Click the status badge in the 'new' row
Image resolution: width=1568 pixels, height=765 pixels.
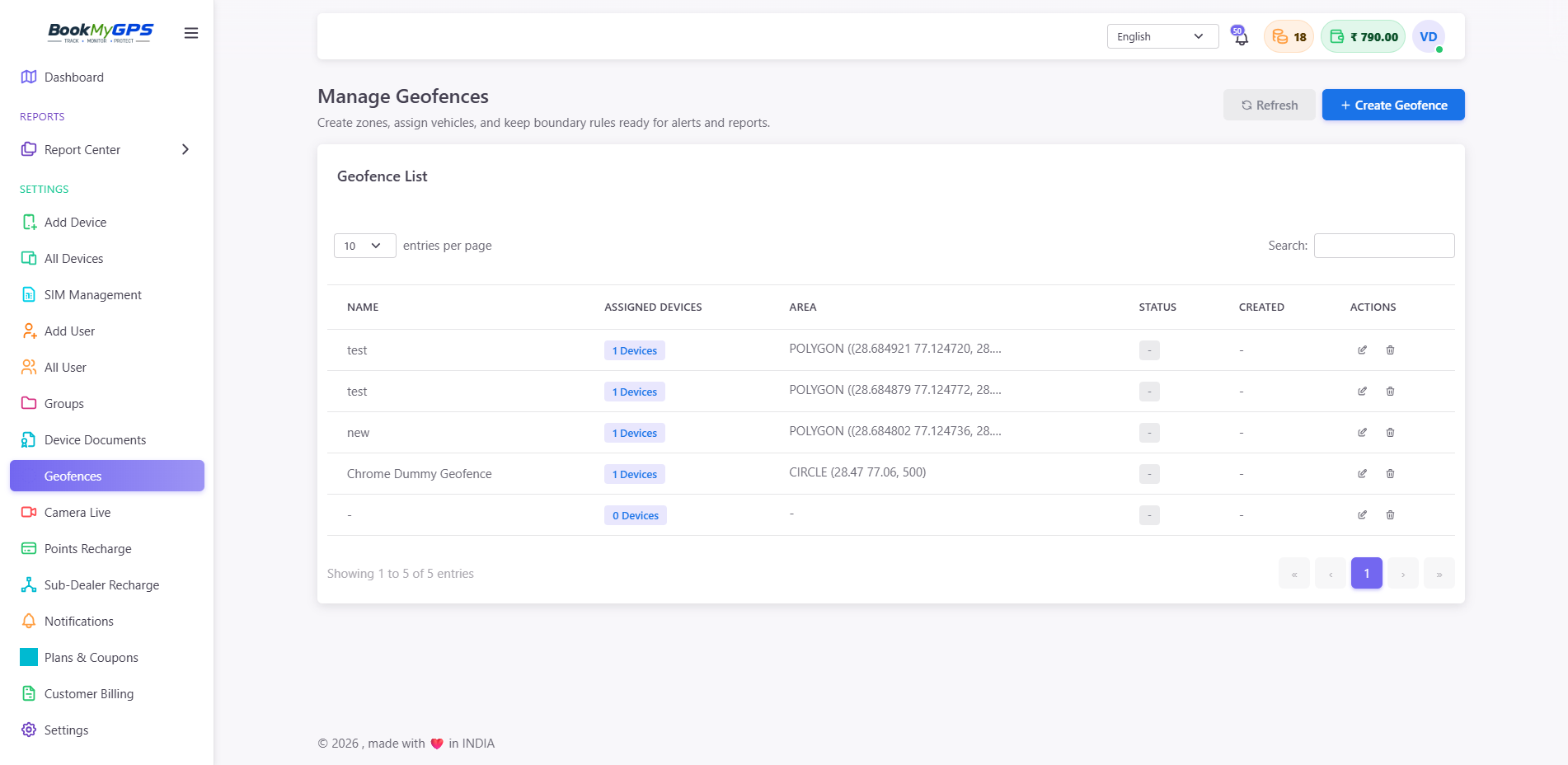[x=1149, y=433]
